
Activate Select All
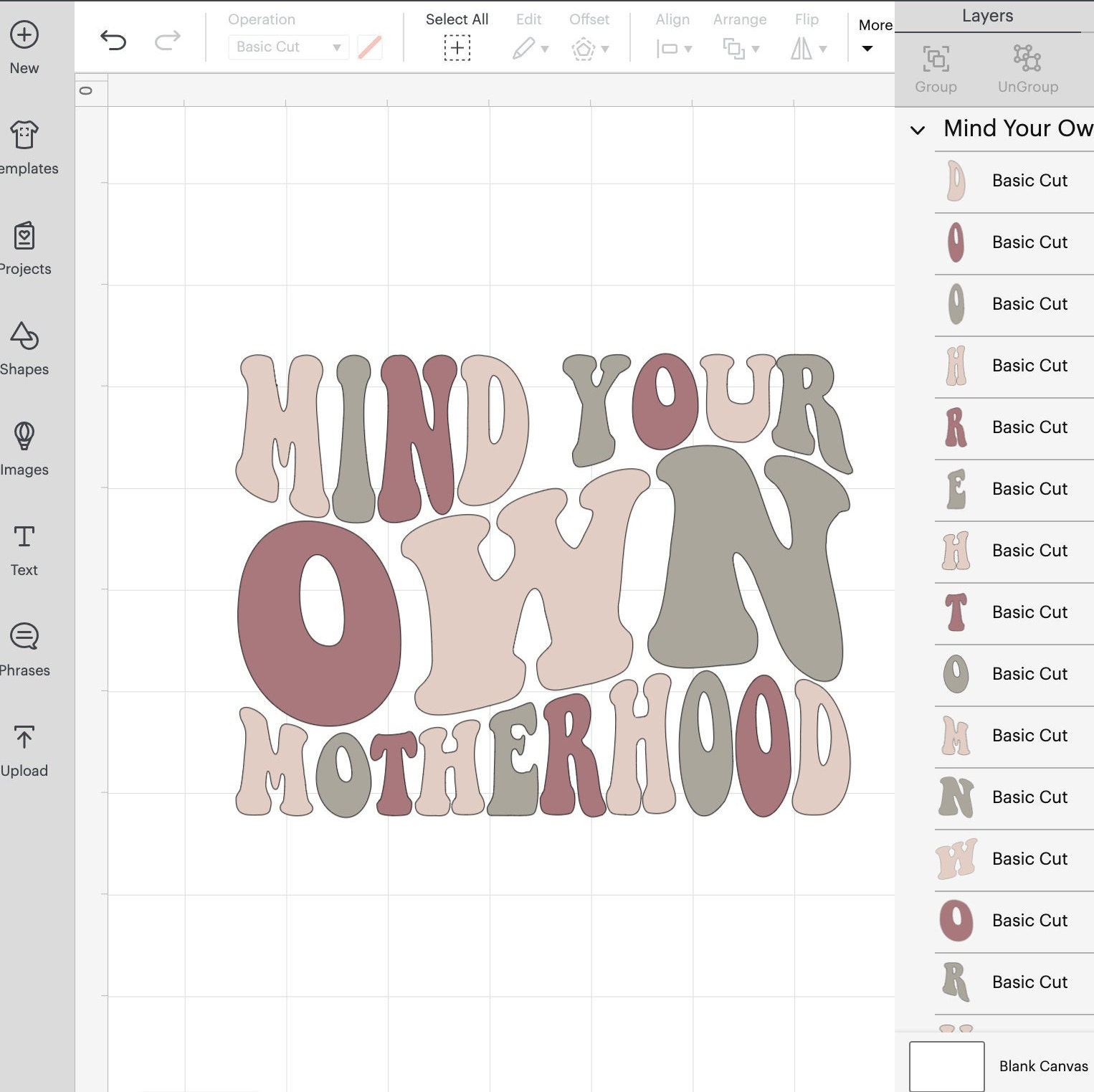coord(457,47)
